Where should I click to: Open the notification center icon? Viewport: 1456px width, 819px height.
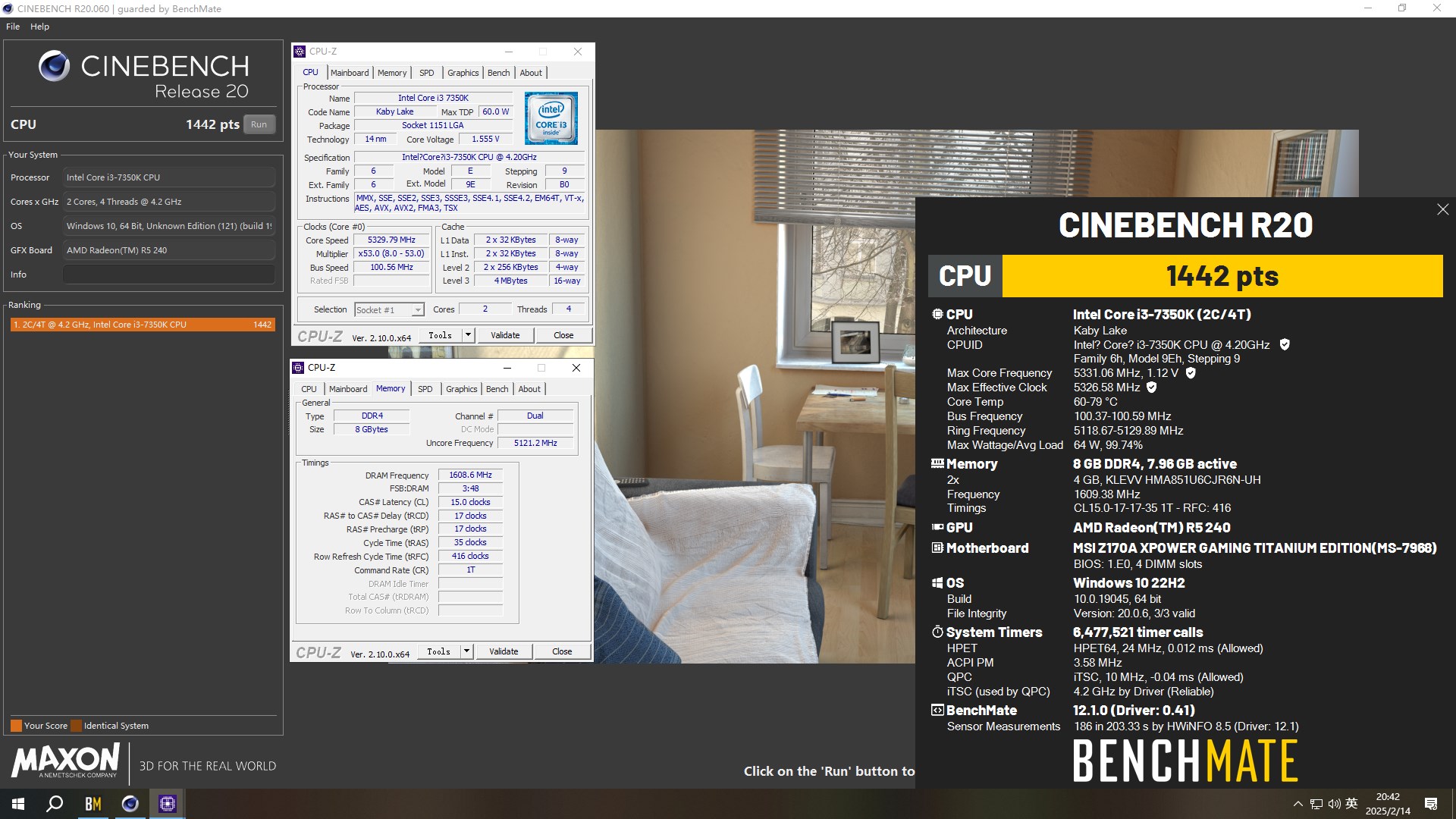pos(1431,804)
